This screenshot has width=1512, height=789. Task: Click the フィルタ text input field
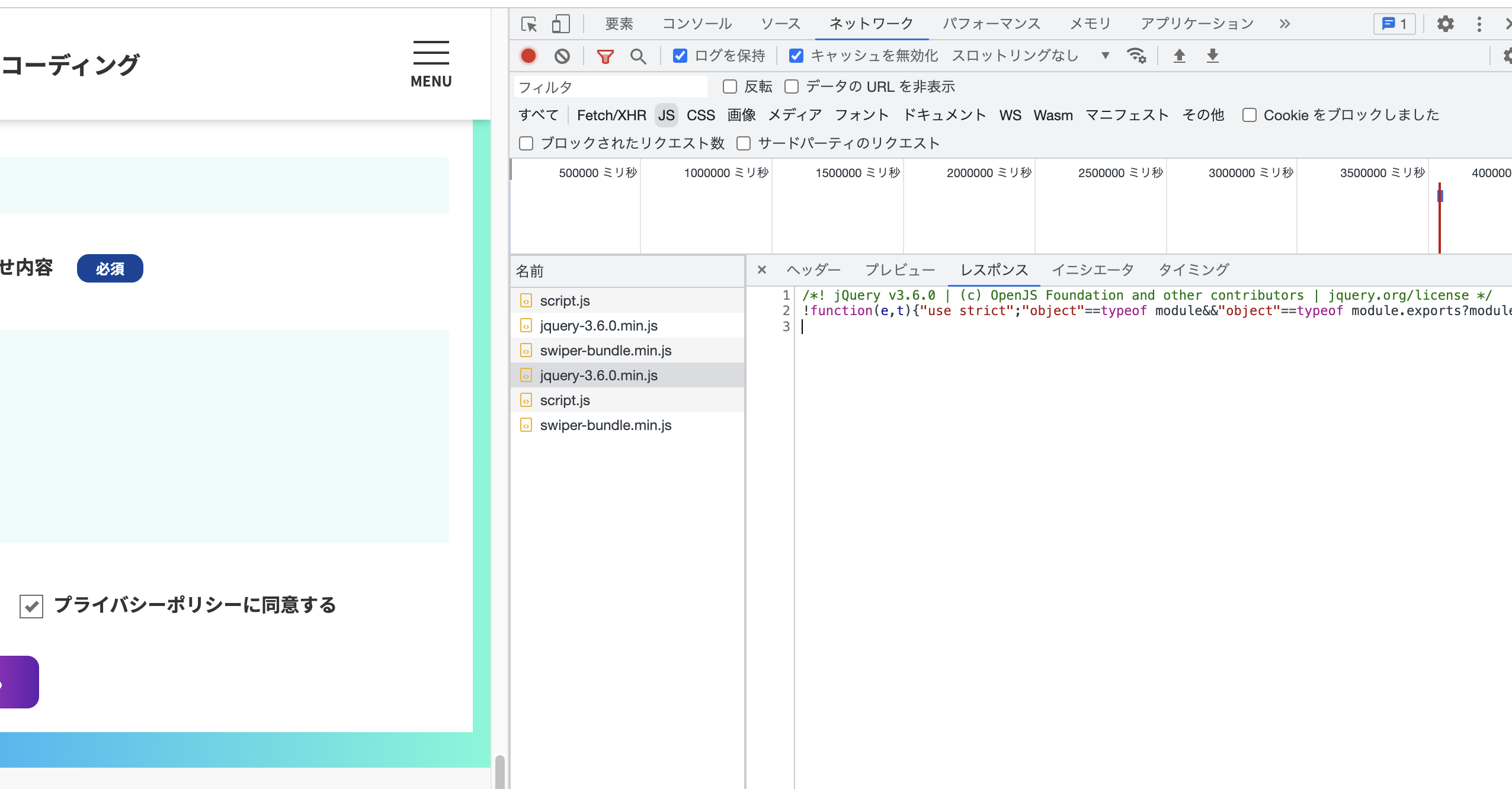point(610,88)
